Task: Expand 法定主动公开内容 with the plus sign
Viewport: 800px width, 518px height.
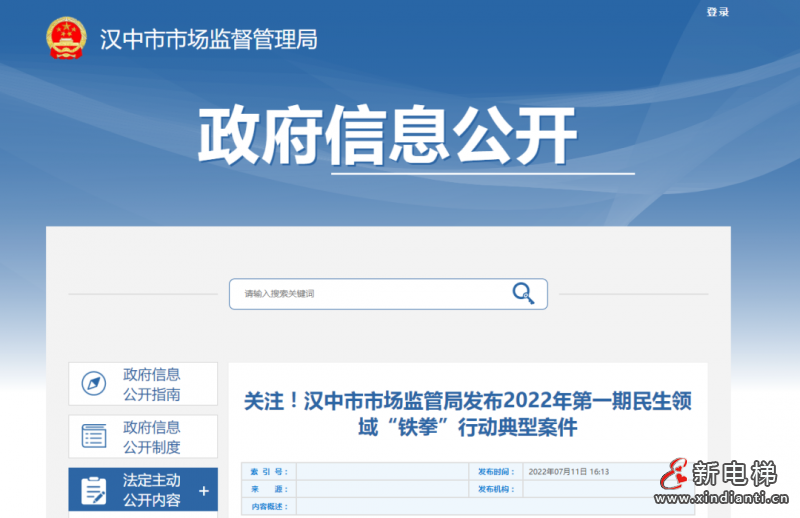Action: click(204, 491)
